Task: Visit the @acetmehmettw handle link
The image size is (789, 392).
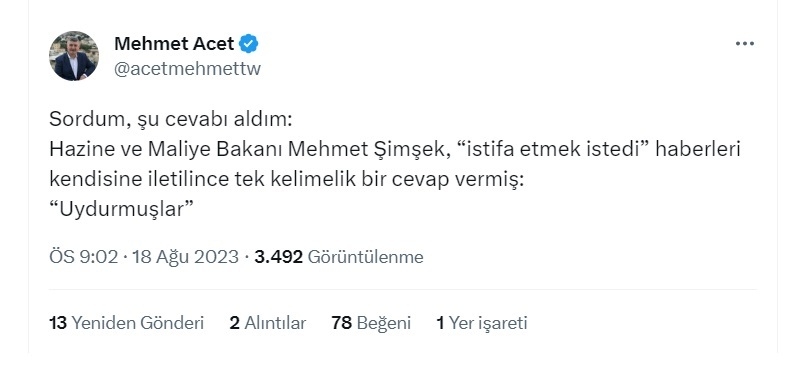Action: [x=188, y=68]
